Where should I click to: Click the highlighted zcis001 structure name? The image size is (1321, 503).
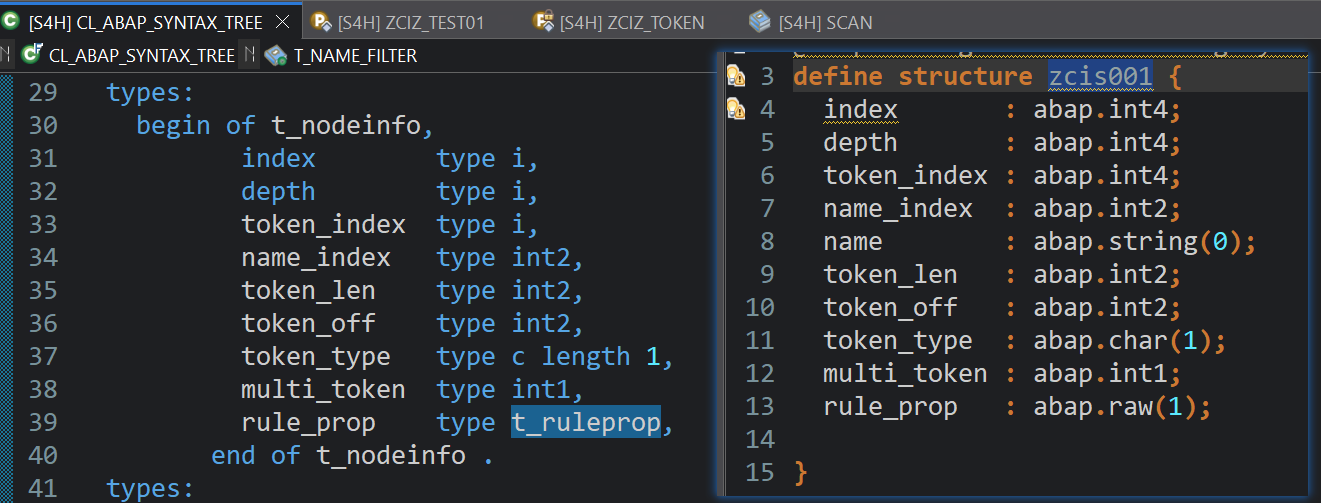click(x=1100, y=76)
